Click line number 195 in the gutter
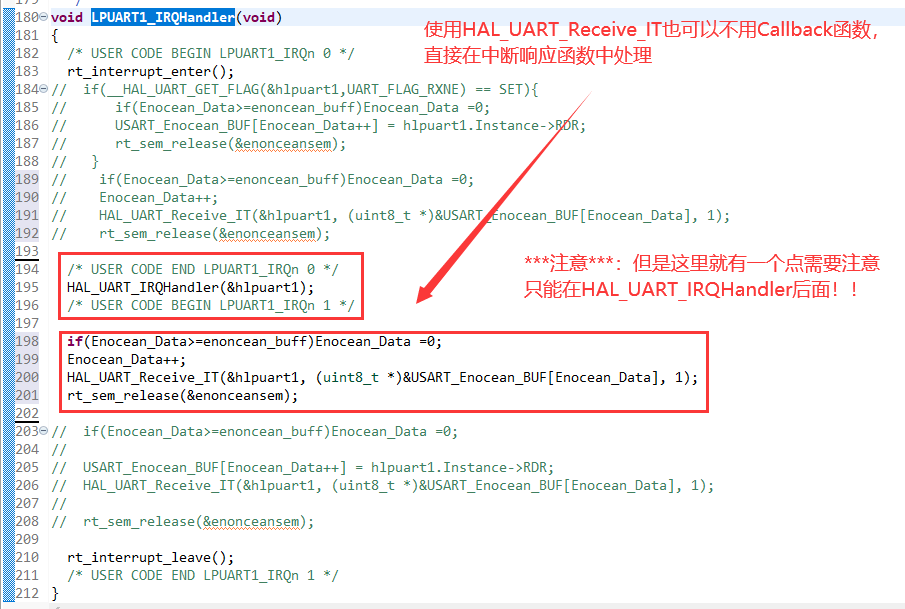This screenshot has width=905, height=609. [27, 287]
